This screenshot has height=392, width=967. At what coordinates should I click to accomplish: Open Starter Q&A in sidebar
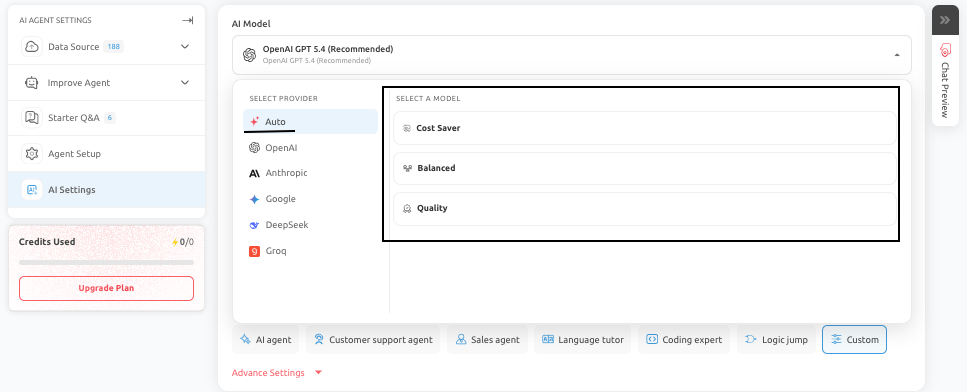click(x=106, y=118)
